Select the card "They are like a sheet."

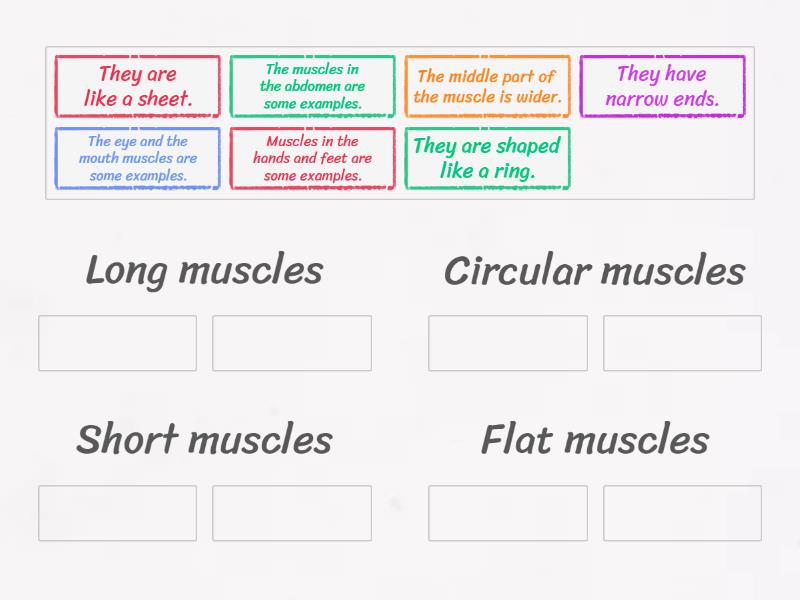137,86
